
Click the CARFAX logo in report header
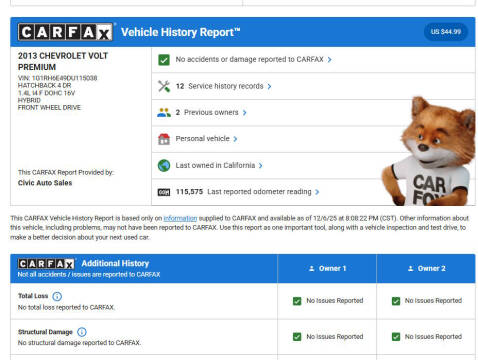coord(65,32)
